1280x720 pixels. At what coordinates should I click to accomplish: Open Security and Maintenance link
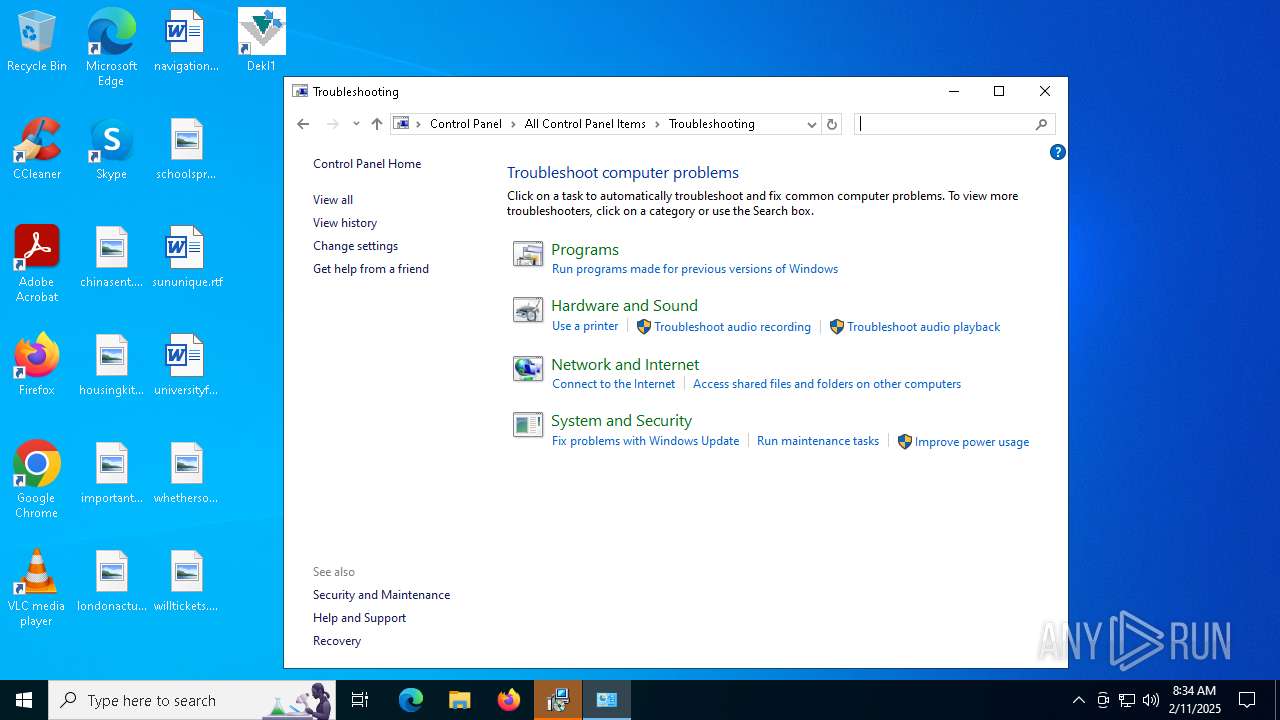[381, 595]
